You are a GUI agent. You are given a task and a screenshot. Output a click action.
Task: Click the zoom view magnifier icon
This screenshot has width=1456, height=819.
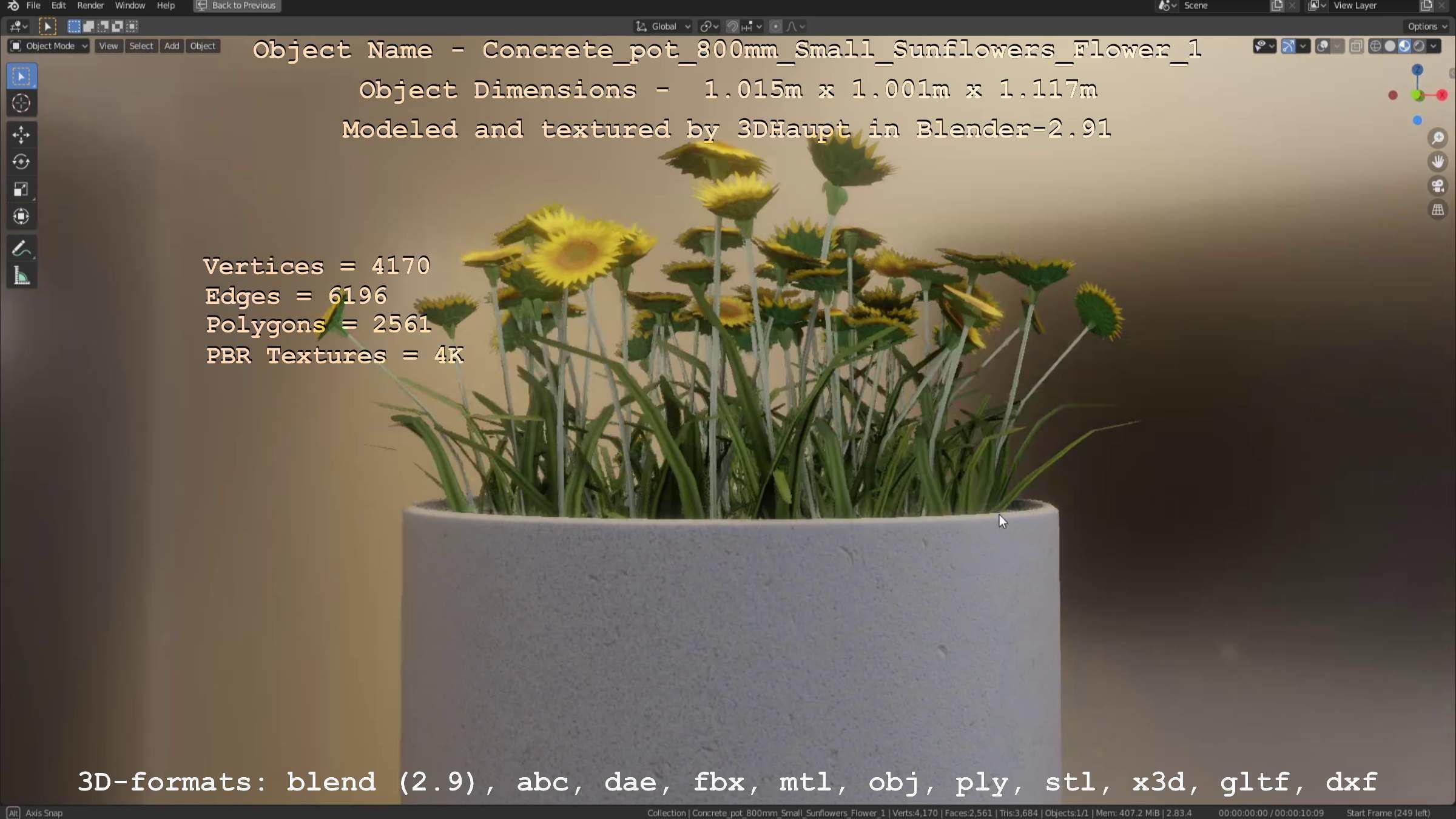1438,138
